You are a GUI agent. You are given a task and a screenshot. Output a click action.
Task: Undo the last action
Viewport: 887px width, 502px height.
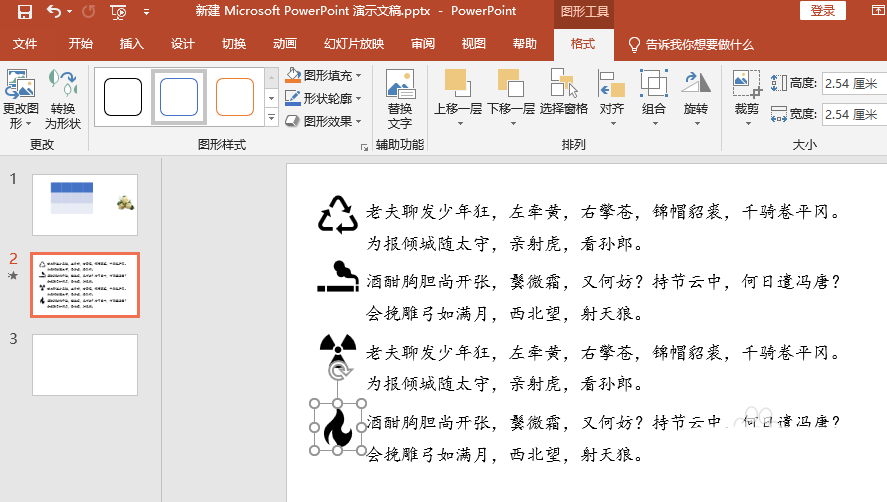[x=54, y=11]
